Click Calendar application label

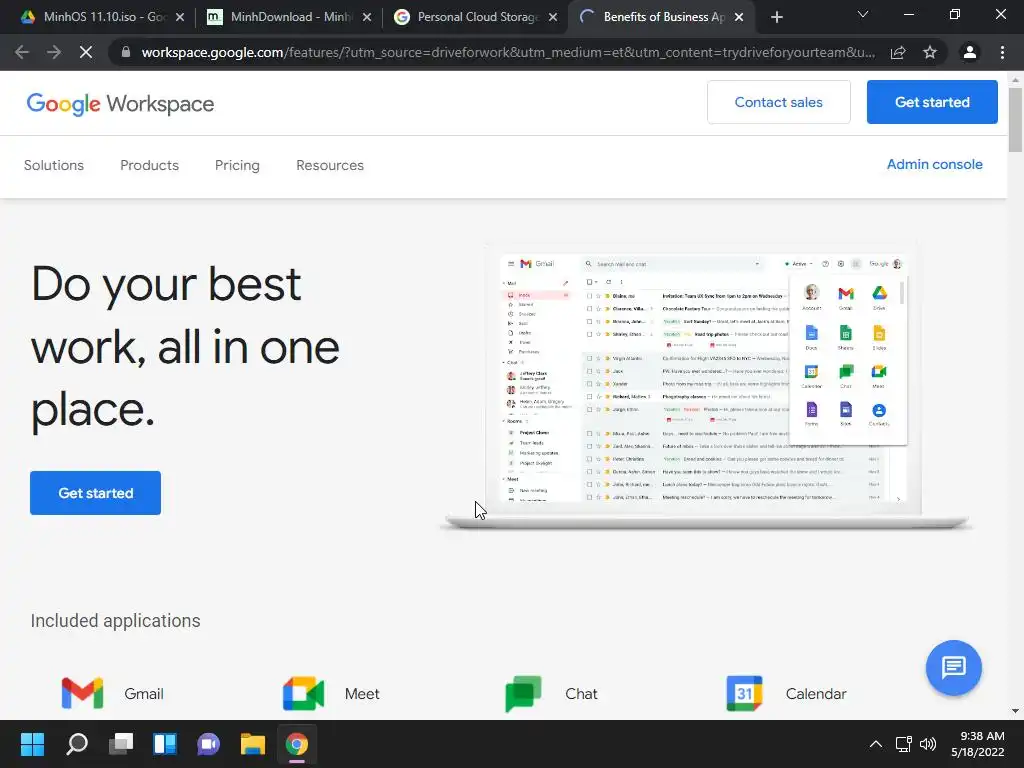pos(816,694)
